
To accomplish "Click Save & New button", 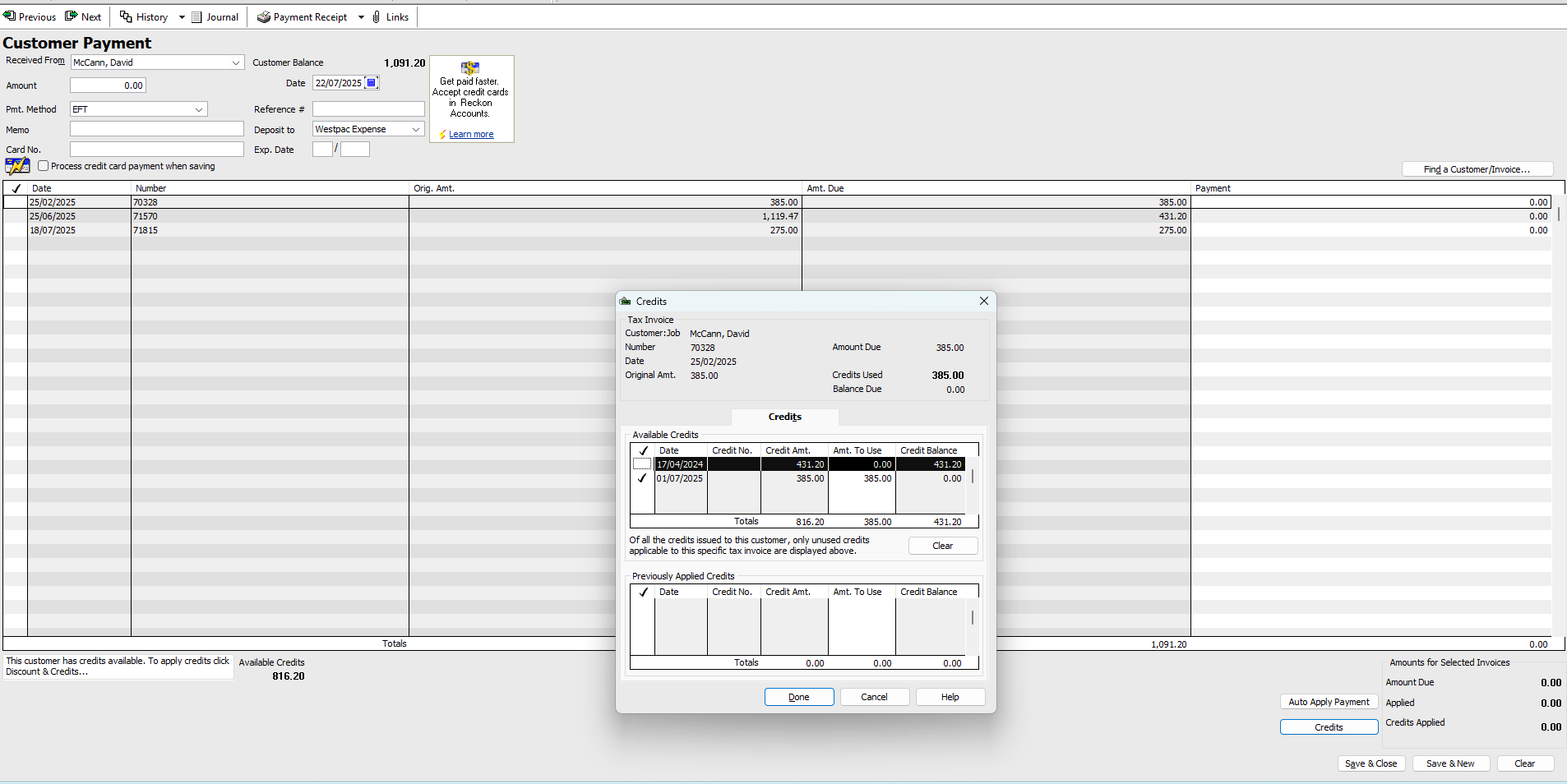I will 1450,763.
